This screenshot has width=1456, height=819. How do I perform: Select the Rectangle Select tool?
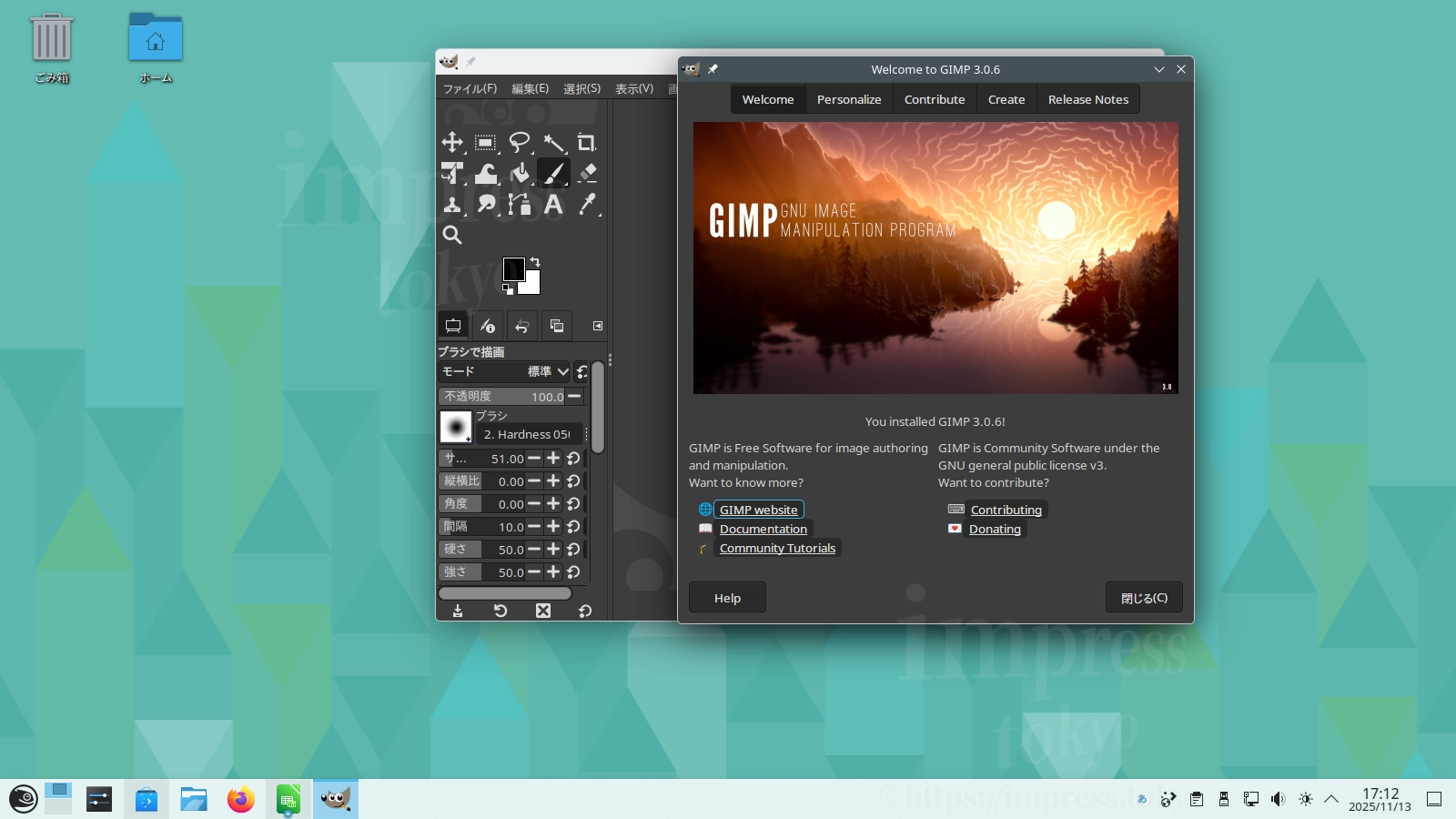[x=486, y=142]
